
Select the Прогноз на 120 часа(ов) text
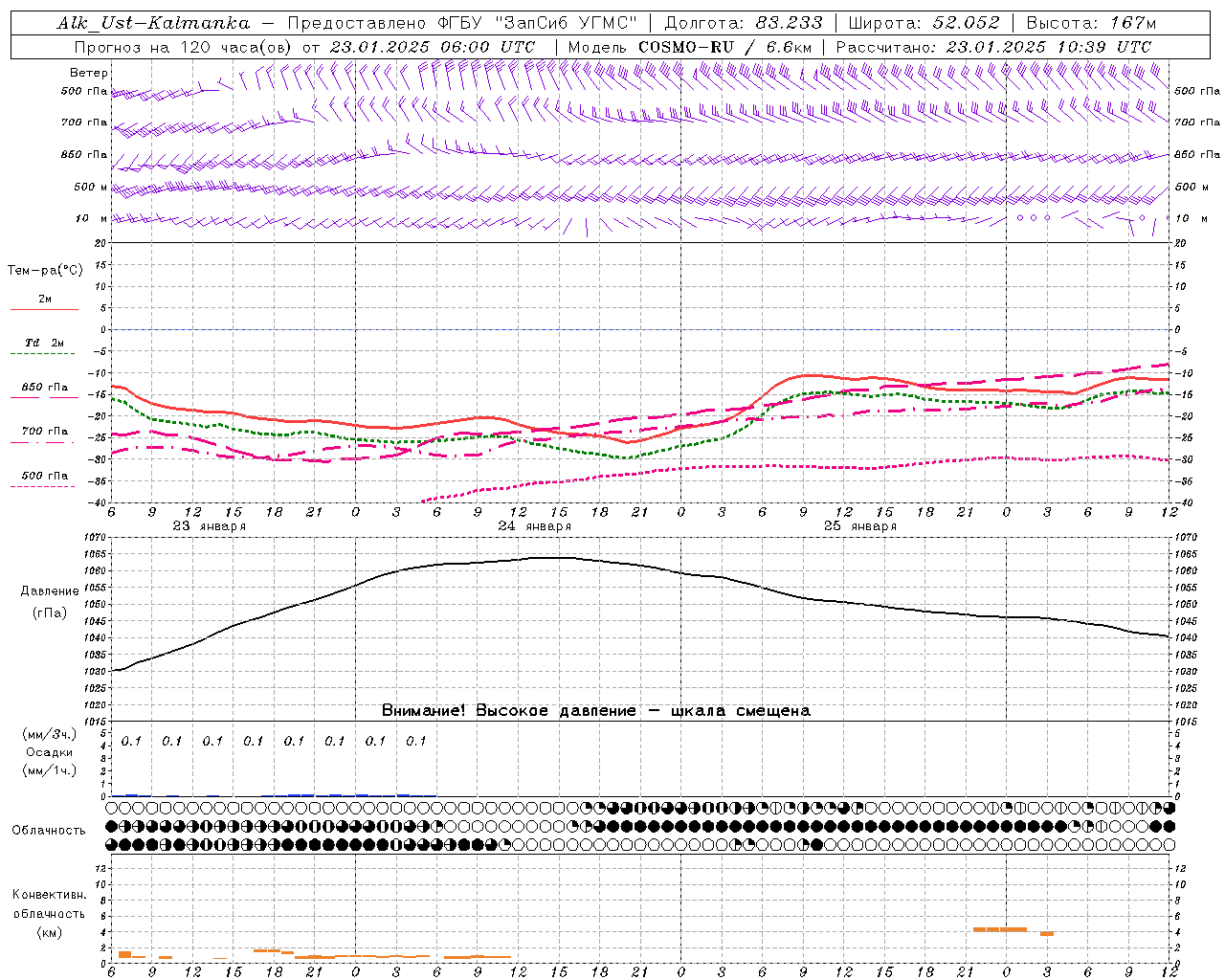pyautogui.click(x=185, y=47)
